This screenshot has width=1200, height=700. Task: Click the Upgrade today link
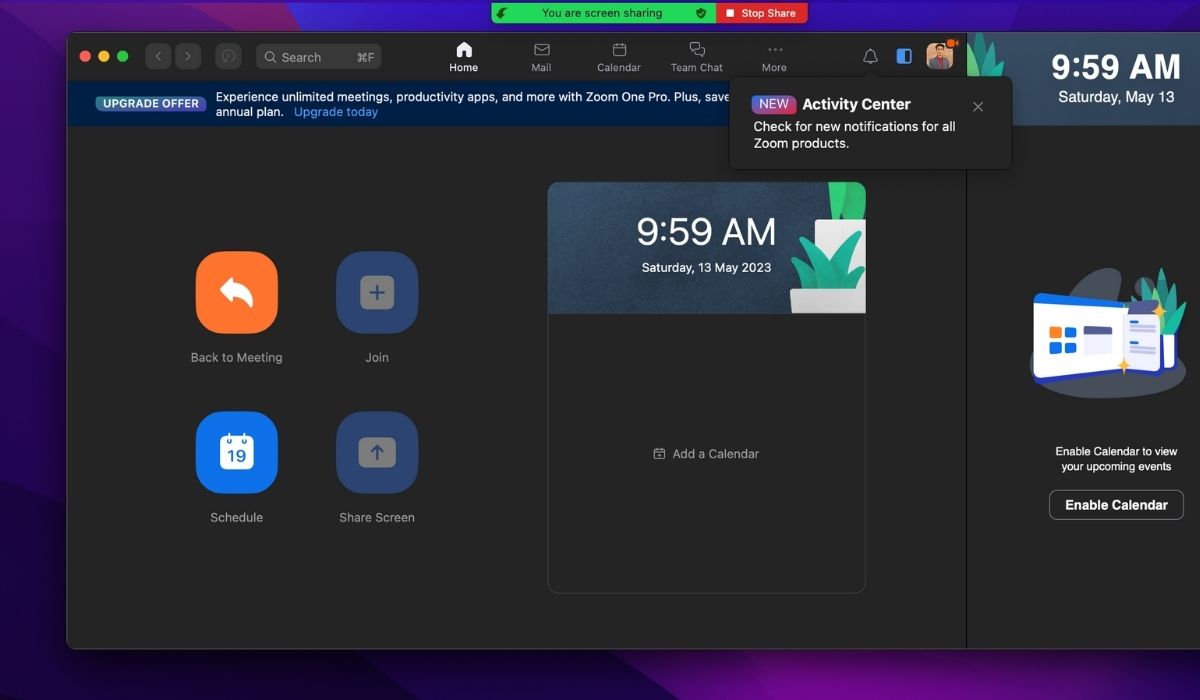pos(336,112)
